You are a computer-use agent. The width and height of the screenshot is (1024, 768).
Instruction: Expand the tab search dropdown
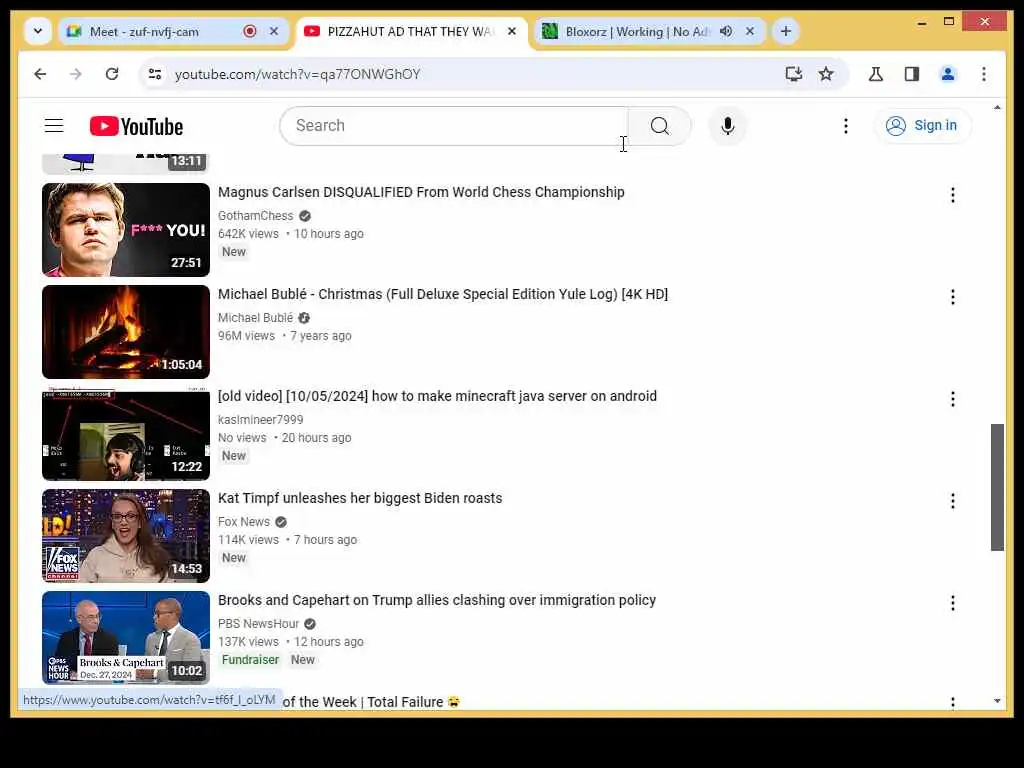pos(38,31)
